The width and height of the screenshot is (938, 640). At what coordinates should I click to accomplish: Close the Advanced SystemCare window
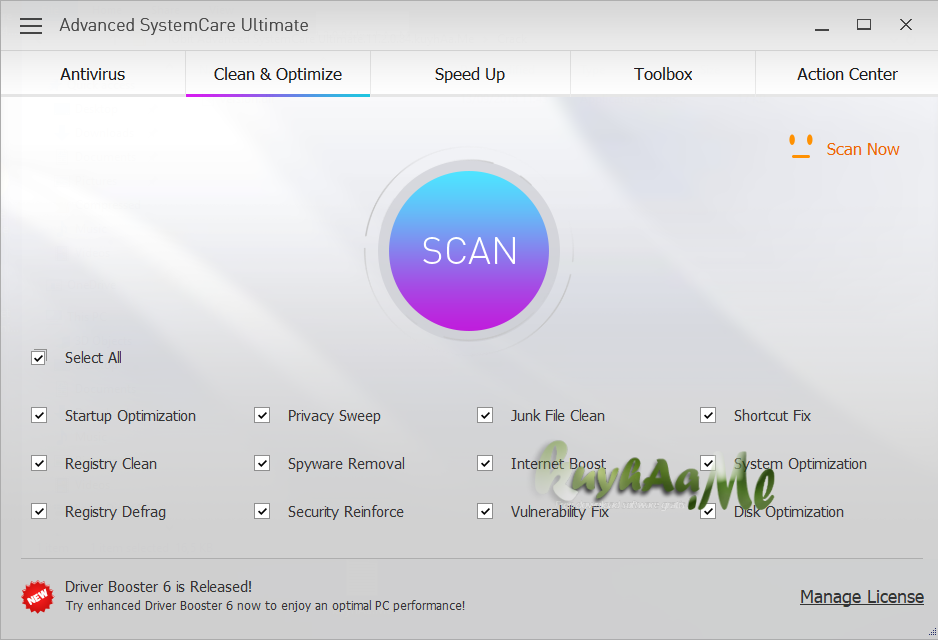point(906,25)
